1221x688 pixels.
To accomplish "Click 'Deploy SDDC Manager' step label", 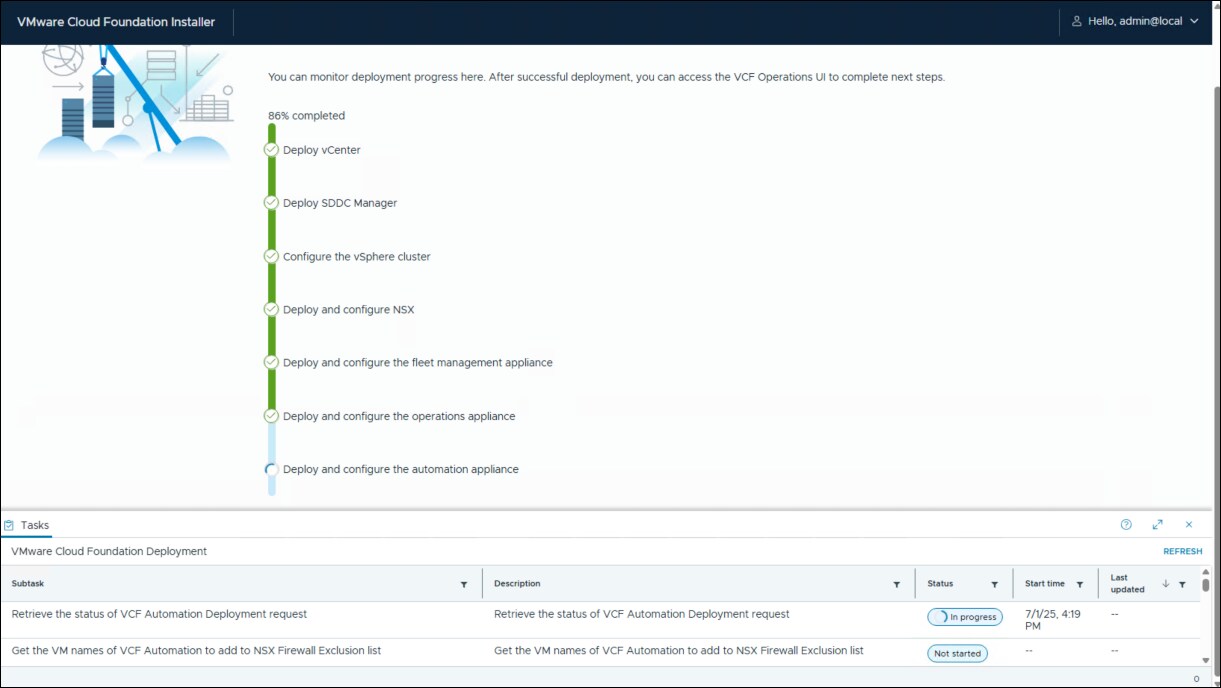I will [340, 203].
